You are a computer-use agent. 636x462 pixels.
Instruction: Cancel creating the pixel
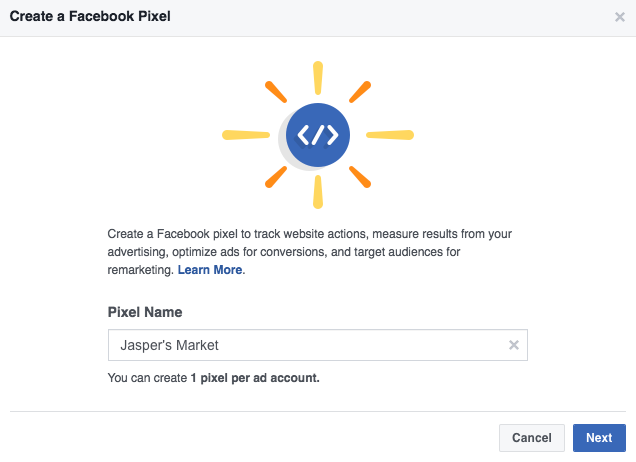point(532,438)
